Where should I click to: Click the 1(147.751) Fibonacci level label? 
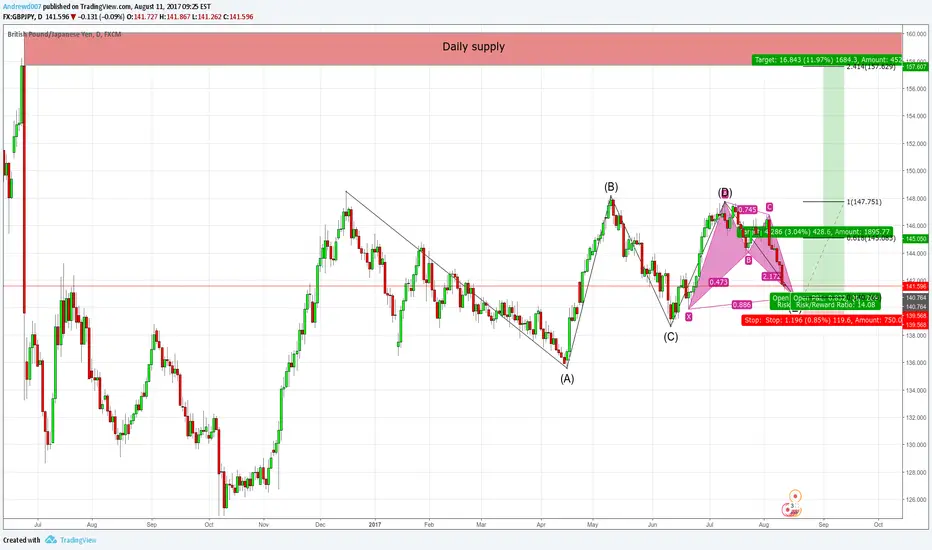[864, 202]
